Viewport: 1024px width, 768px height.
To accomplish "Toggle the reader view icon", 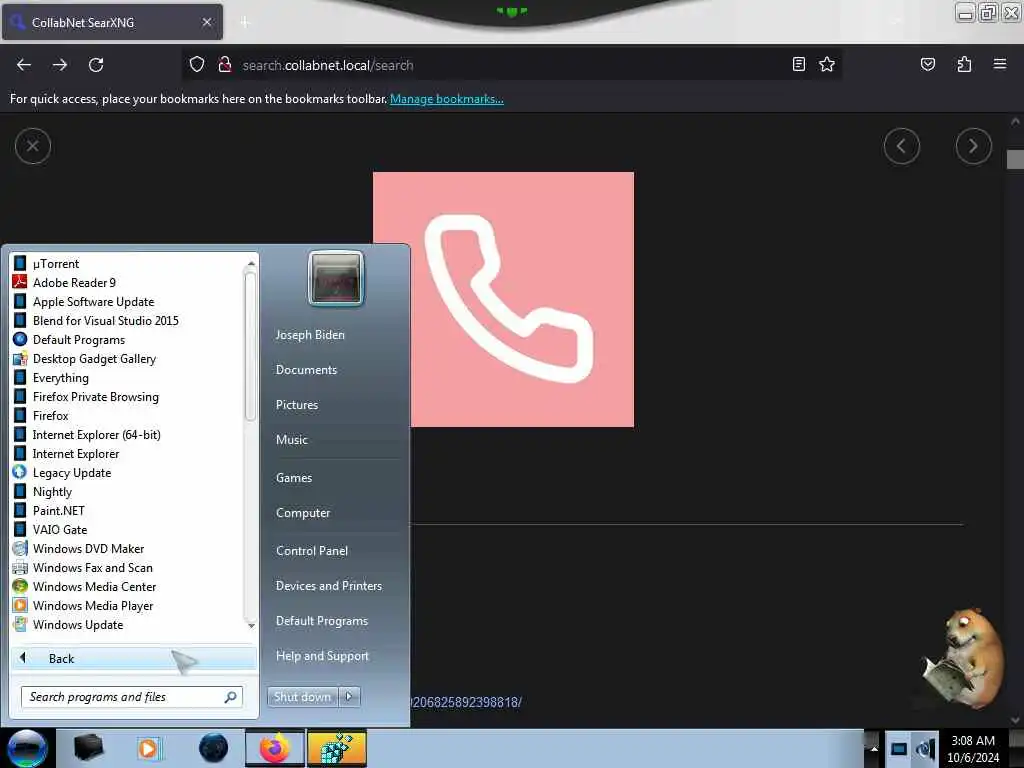I will pyautogui.click(x=798, y=64).
